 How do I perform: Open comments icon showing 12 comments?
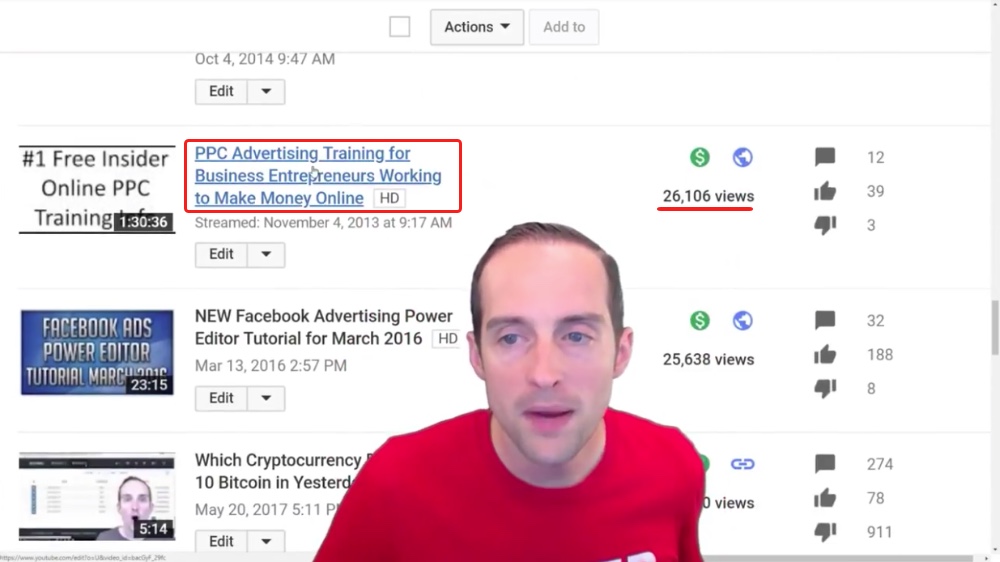(x=825, y=157)
